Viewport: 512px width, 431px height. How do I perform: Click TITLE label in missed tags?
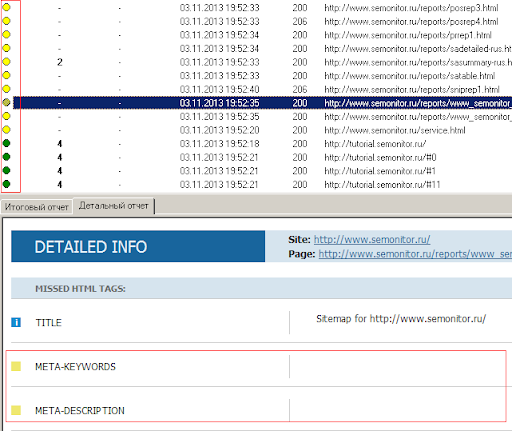(x=49, y=323)
